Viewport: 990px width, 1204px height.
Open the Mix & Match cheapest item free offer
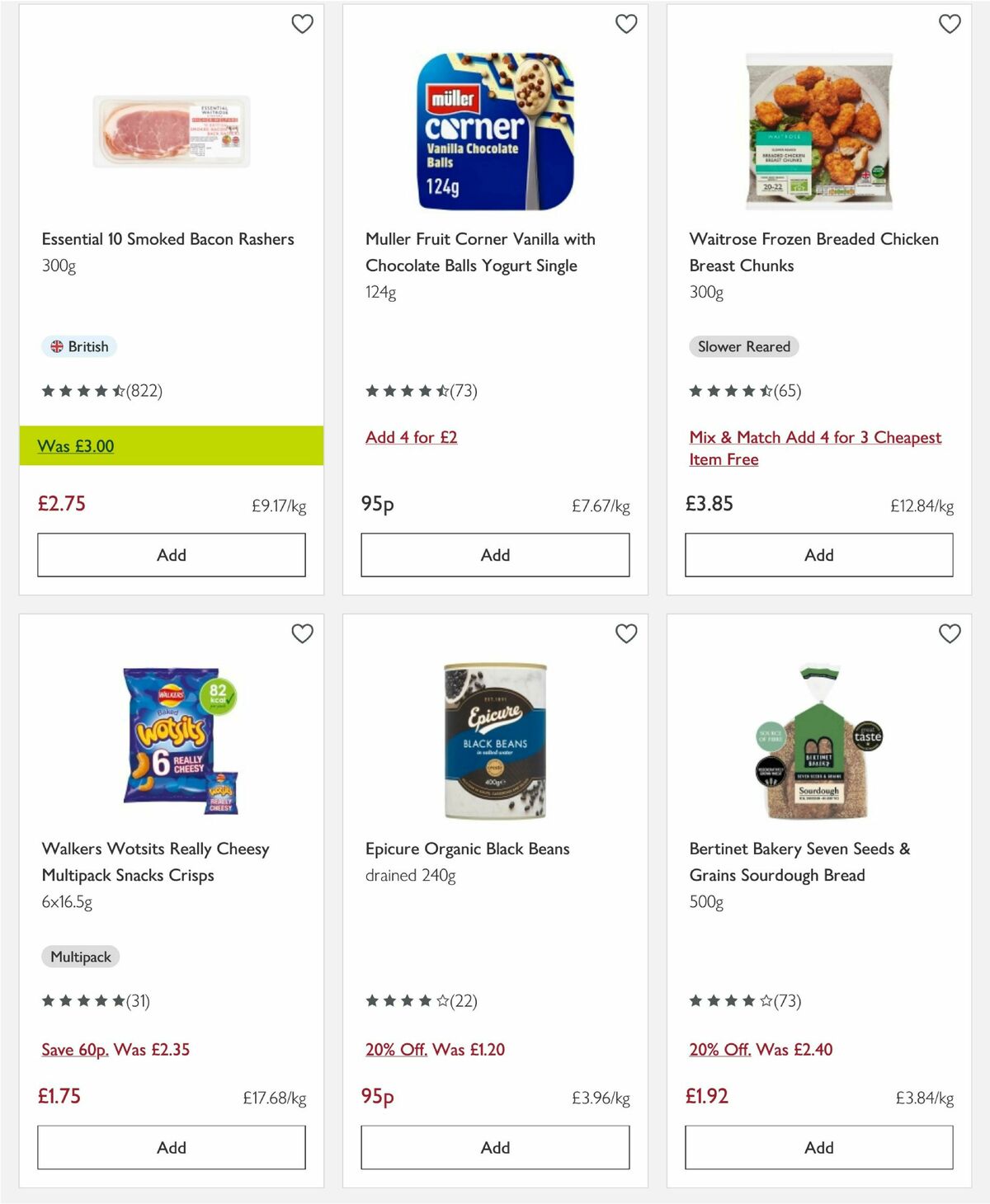click(x=815, y=448)
